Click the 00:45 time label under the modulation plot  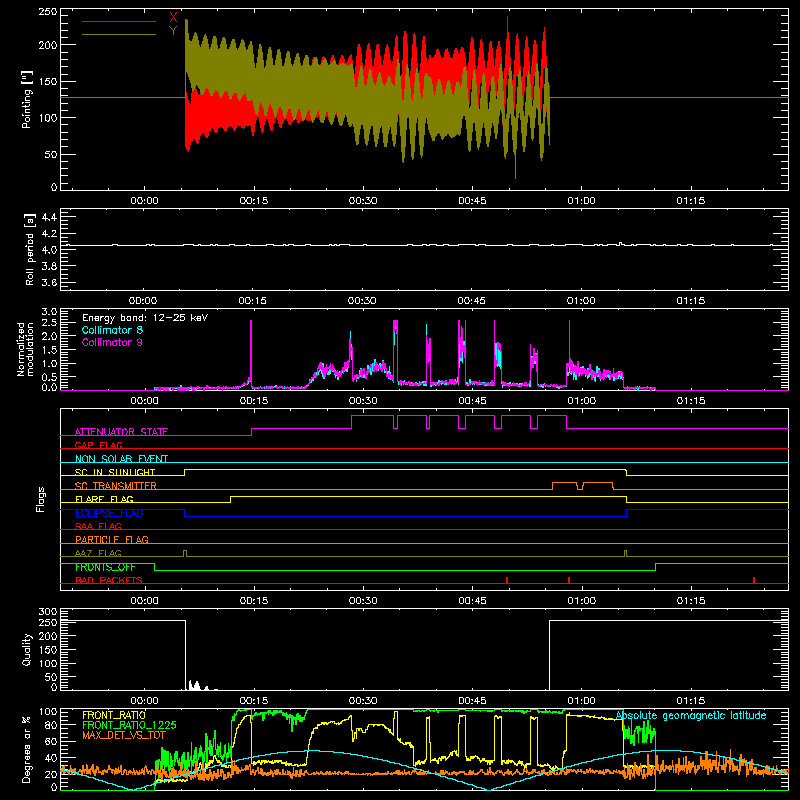pos(472,401)
